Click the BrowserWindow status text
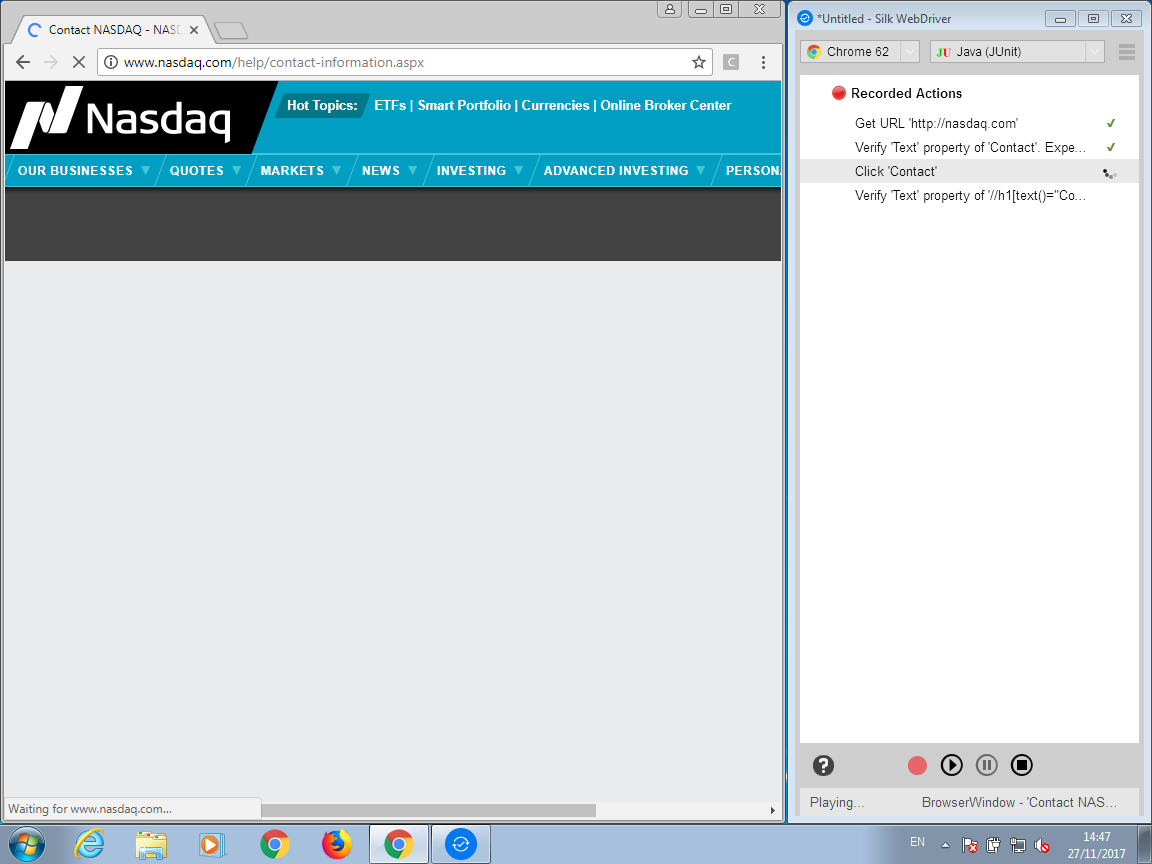 coord(1019,803)
